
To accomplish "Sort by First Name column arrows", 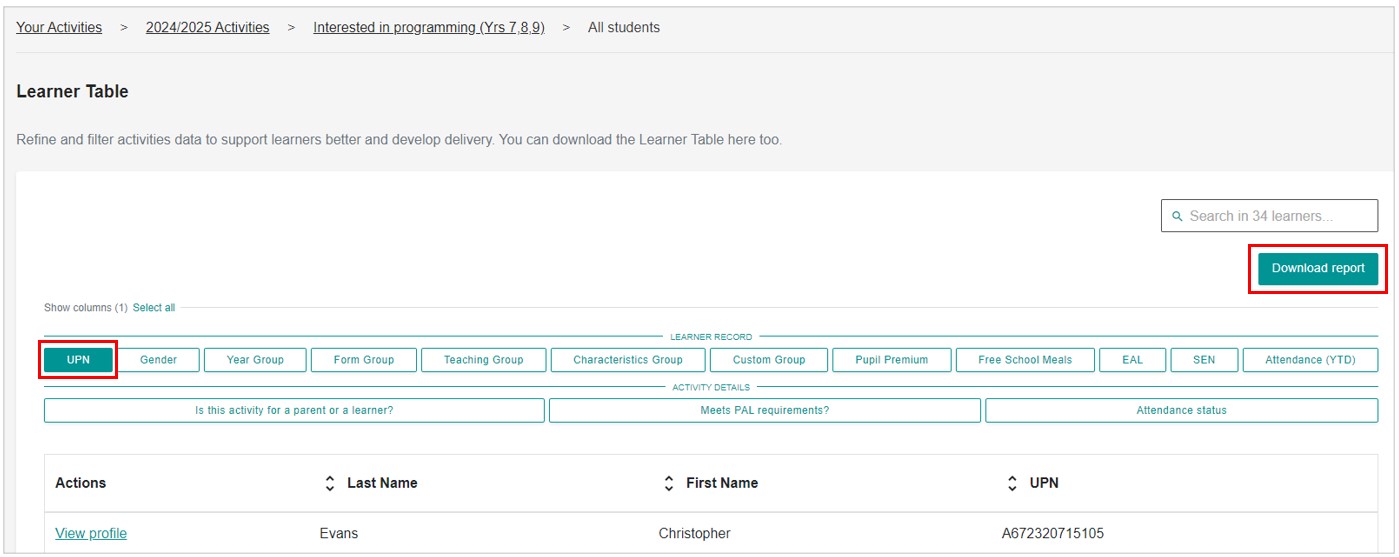I will point(669,483).
